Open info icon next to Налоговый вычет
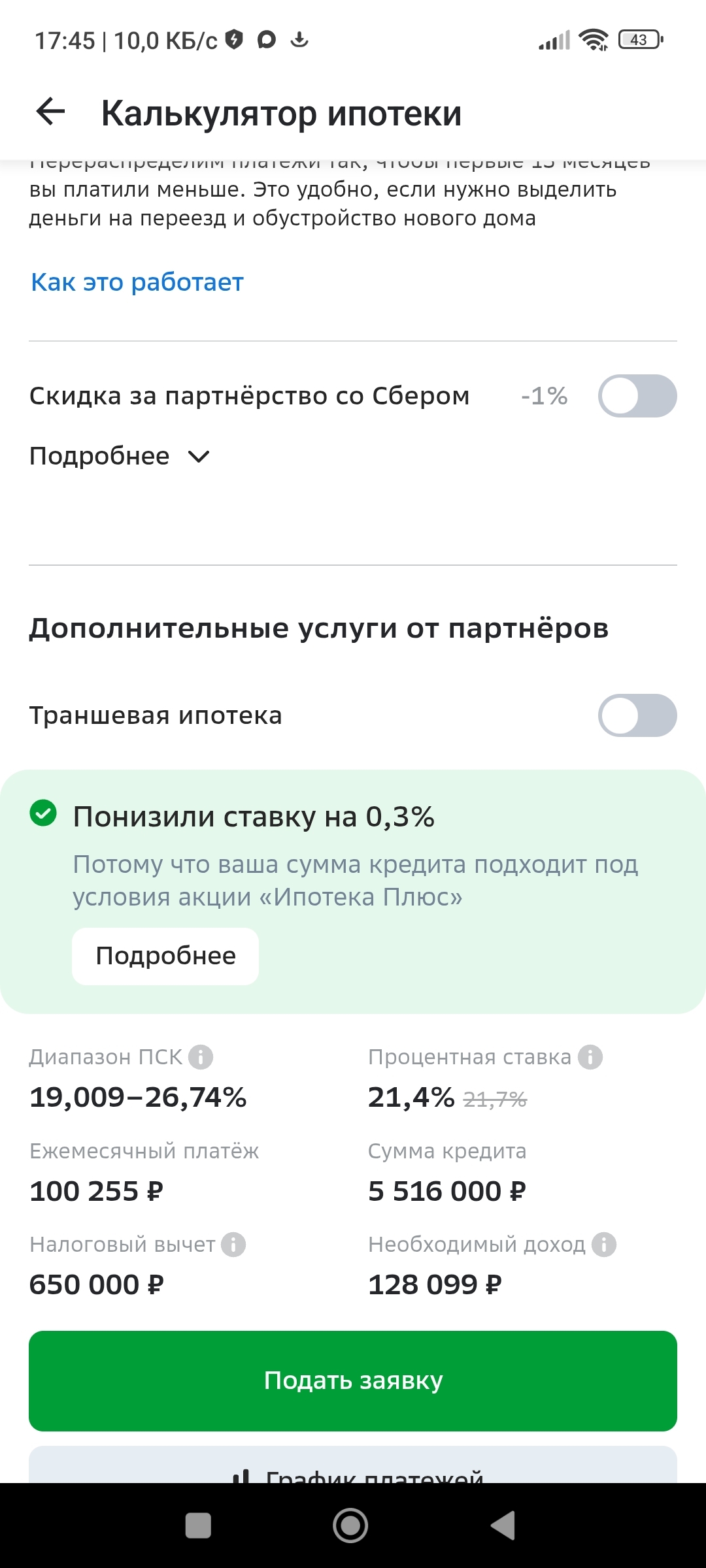 pyautogui.click(x=233, y=1245)
